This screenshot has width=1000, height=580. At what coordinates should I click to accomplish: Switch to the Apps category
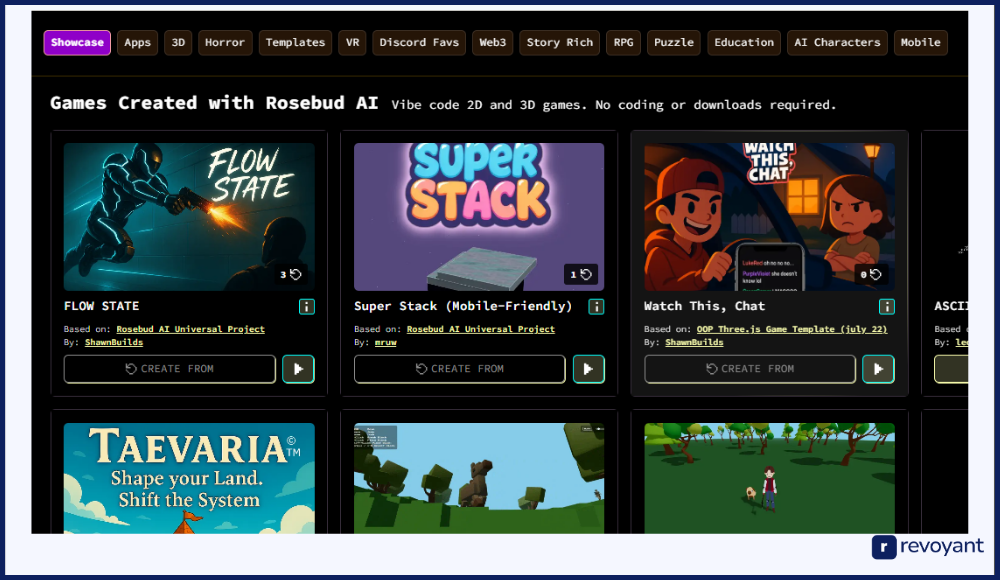coord(138,43)
